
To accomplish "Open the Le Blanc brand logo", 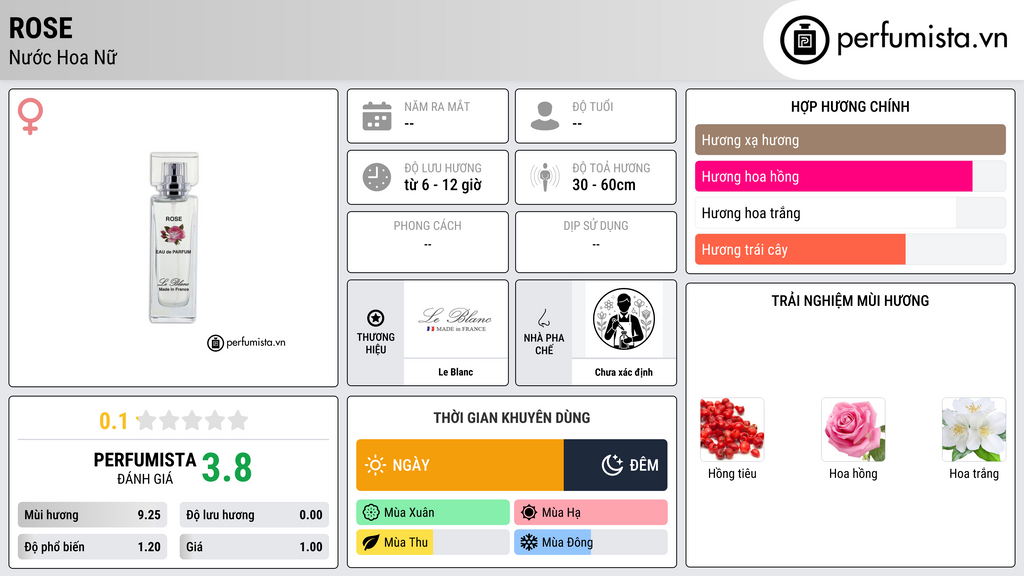I will tap(455, 319).
